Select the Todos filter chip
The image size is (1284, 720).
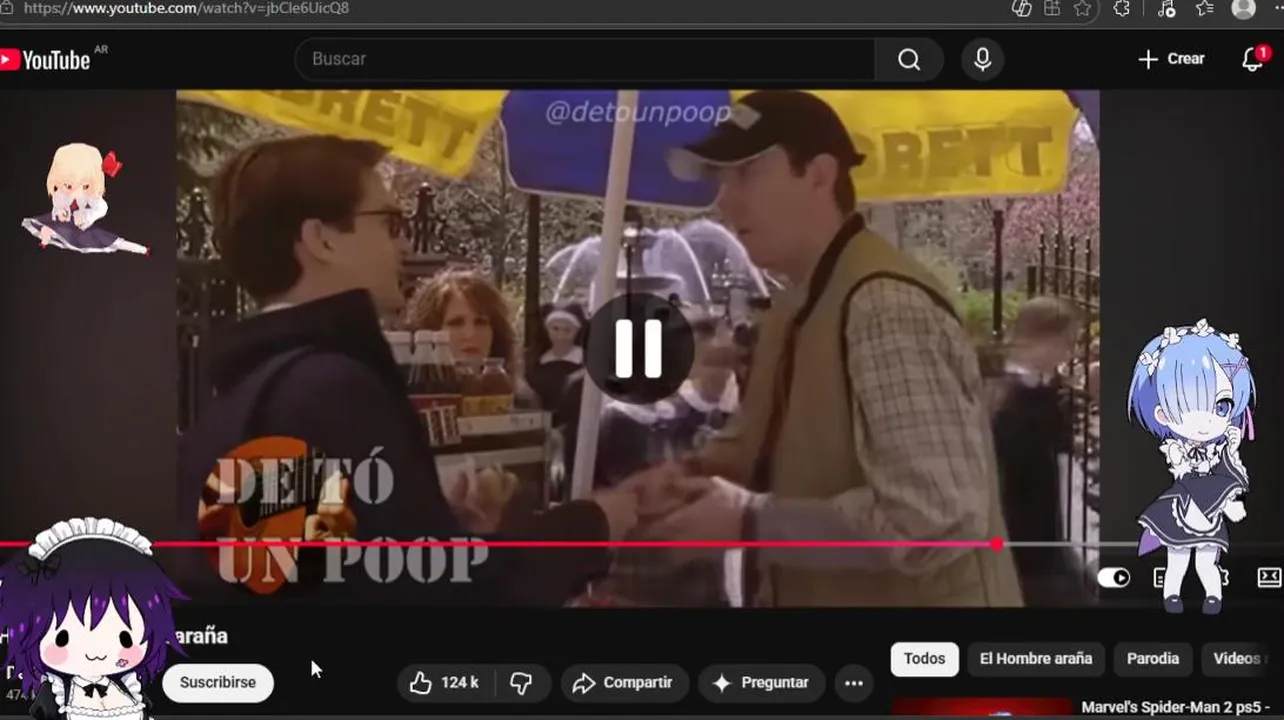(924, 659)
